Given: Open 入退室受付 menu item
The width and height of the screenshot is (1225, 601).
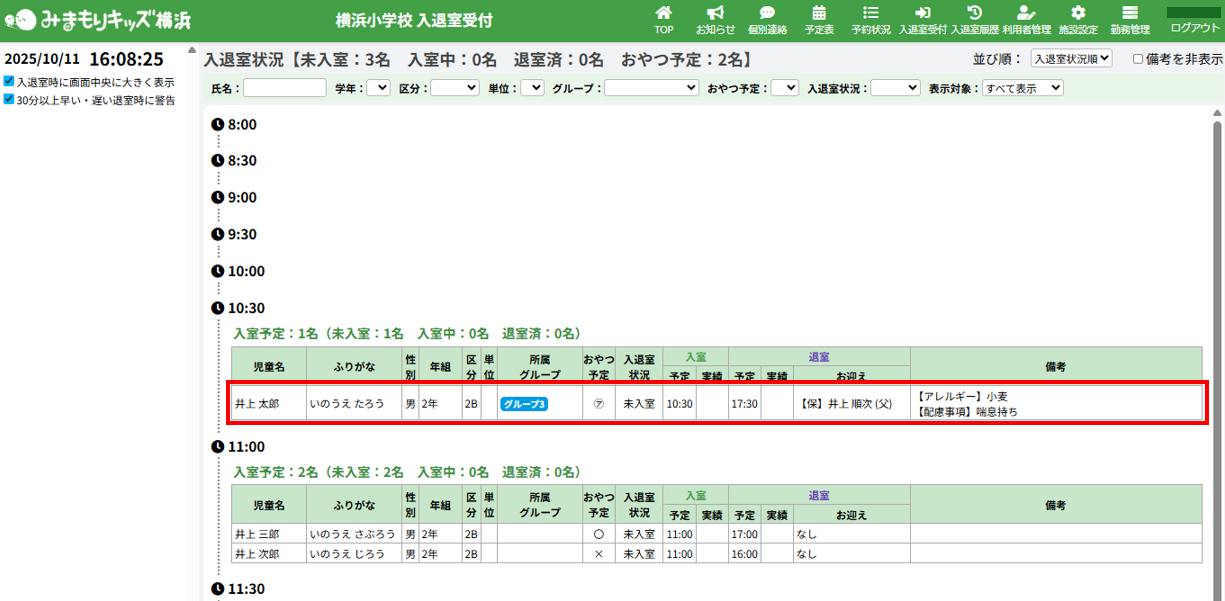Looking at the screenshot, I should 922,20.
